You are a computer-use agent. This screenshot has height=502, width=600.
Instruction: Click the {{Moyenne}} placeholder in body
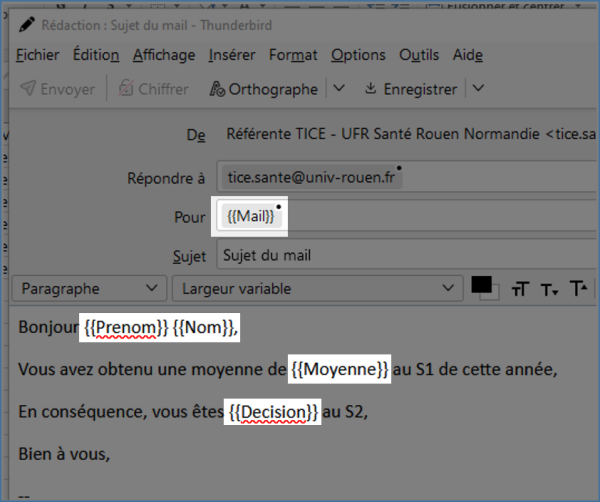[339, 370]
